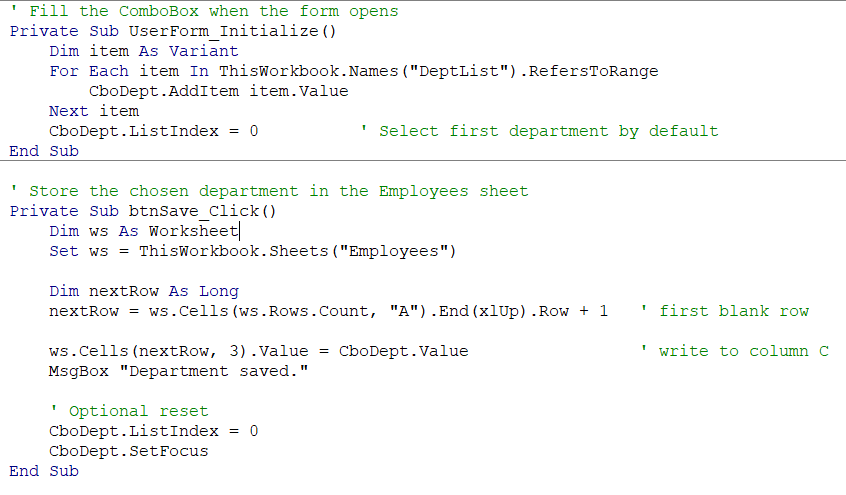Click the line "Private Sub btnSave_Click()"
Screen dimensions: 846x495
tap(143, 211)
